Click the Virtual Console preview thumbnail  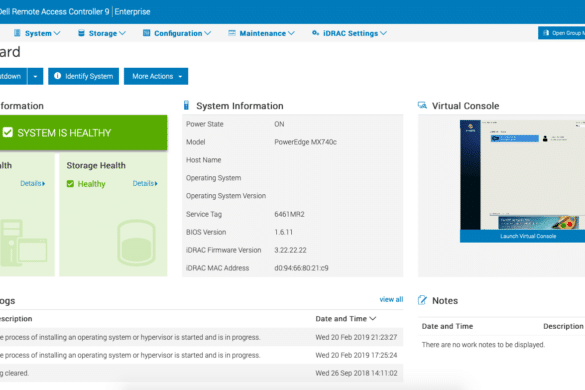(x=522, y=175)
